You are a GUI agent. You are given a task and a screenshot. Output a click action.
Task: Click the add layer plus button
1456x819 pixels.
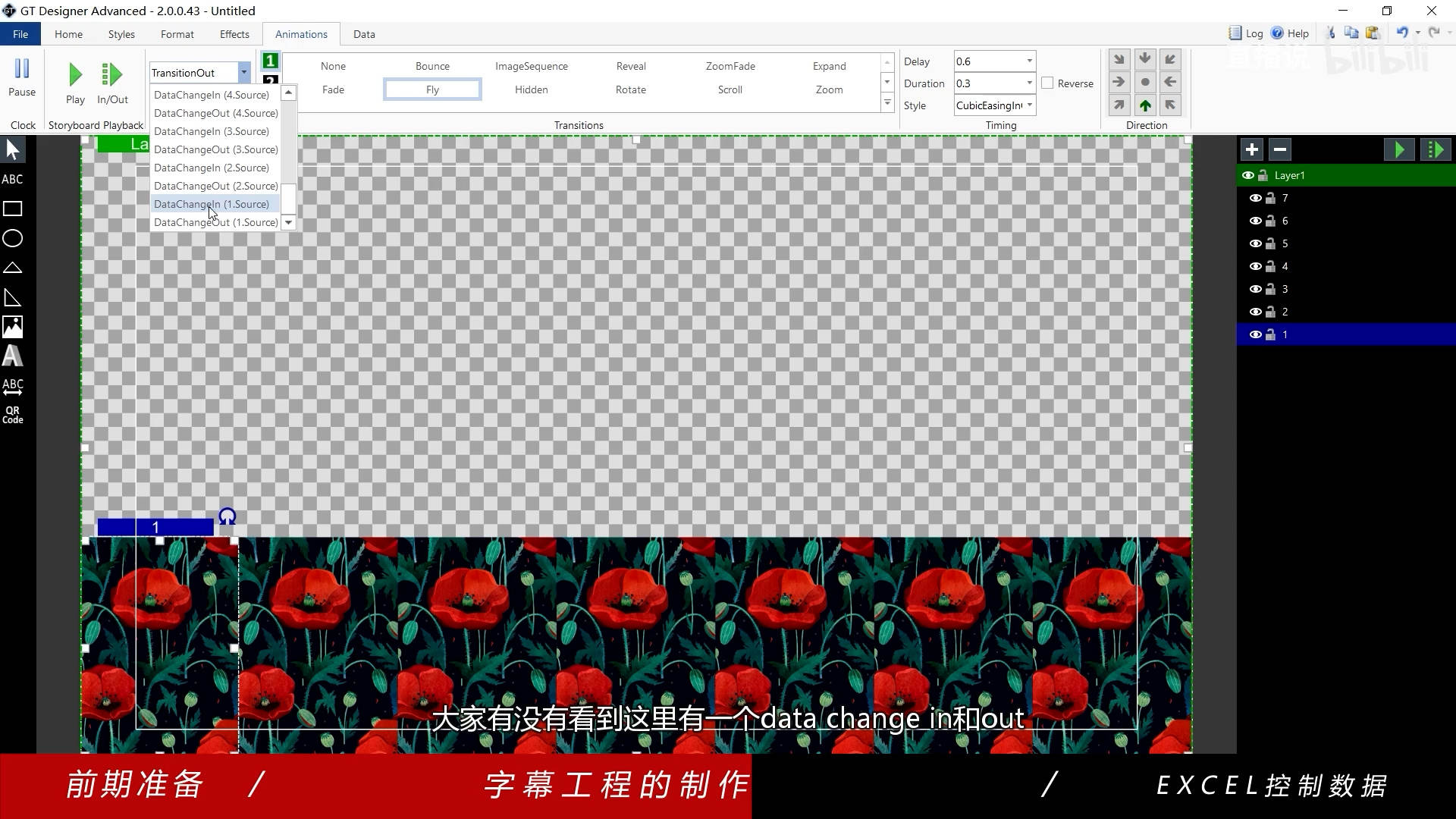point(1252,149)
